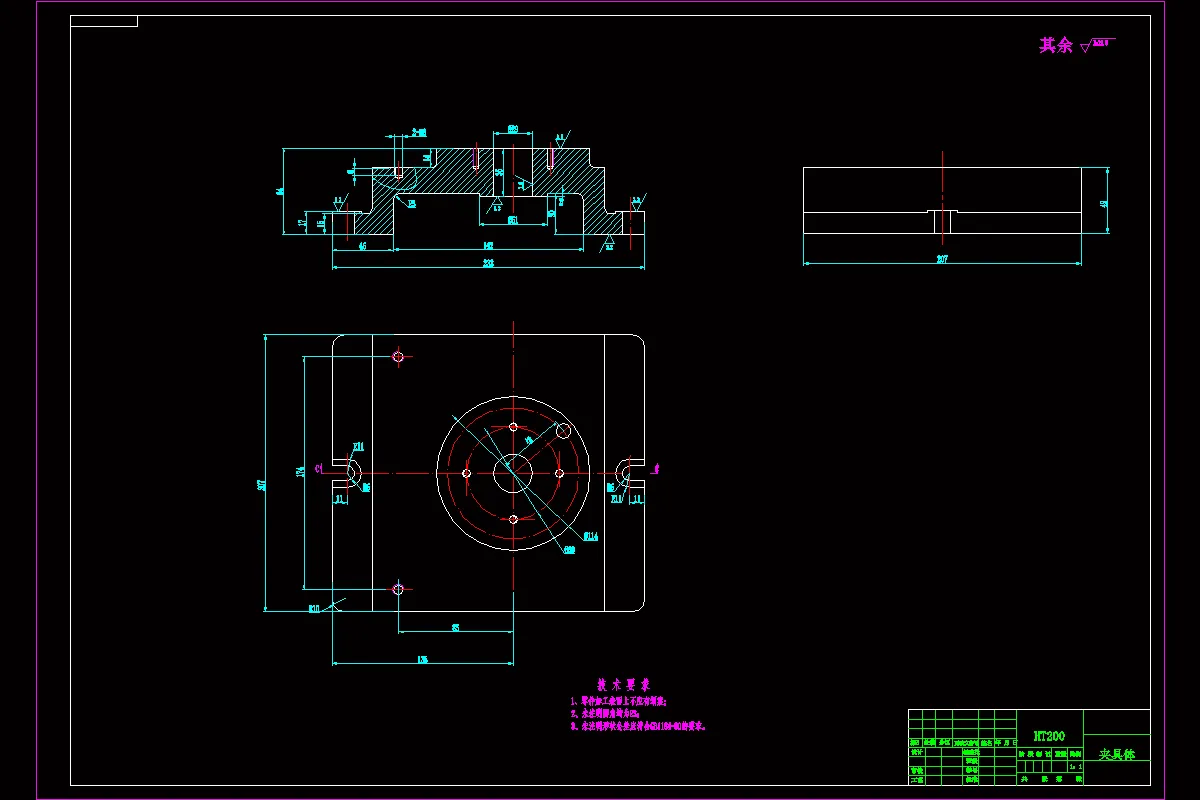1200x800 pixels.
Task: Click the 技术要求 heading
Action: tap(624, 685)
